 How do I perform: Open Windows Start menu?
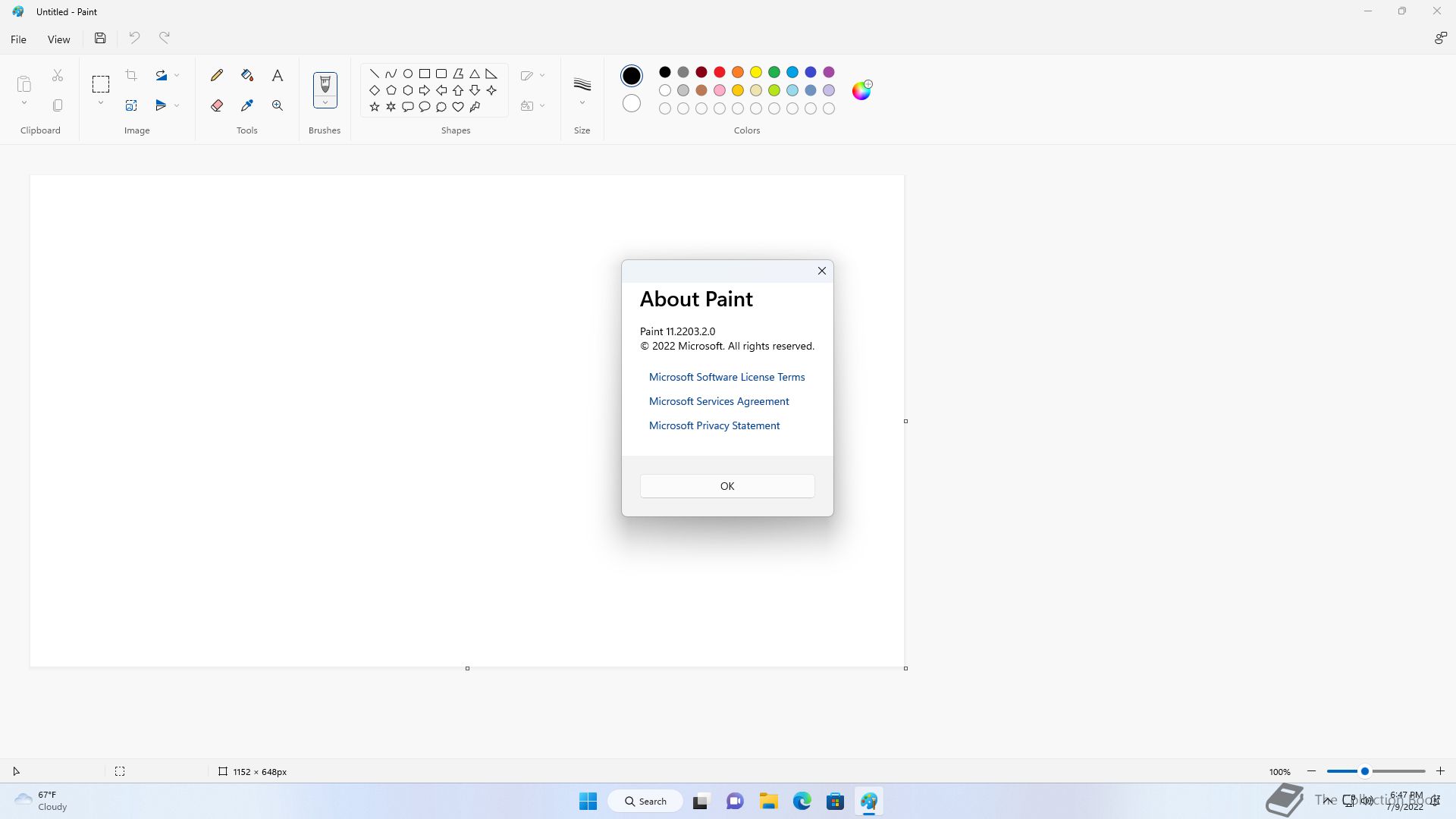(588, 801)
